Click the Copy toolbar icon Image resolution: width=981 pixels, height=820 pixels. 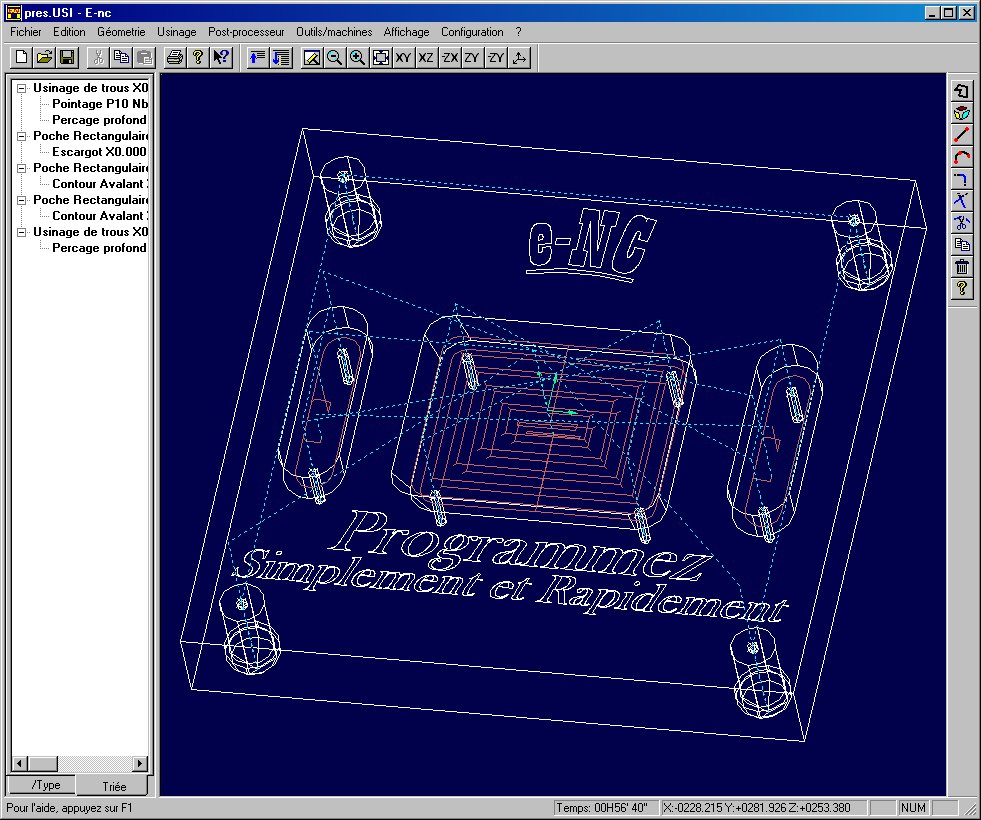pos(121,58)
